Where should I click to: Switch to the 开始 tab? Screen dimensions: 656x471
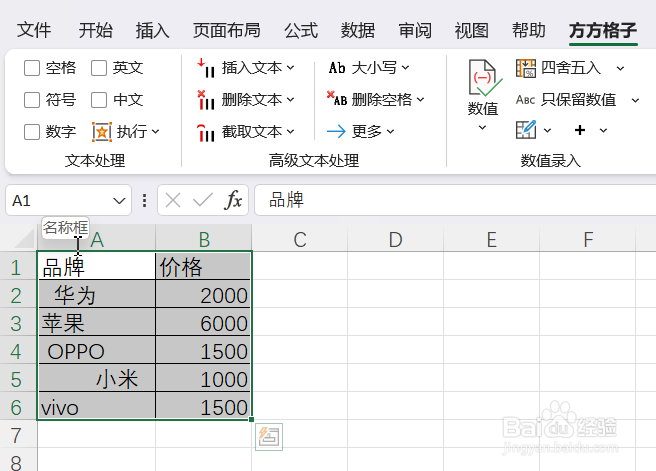pyautogui.click(x=96, y=31)
